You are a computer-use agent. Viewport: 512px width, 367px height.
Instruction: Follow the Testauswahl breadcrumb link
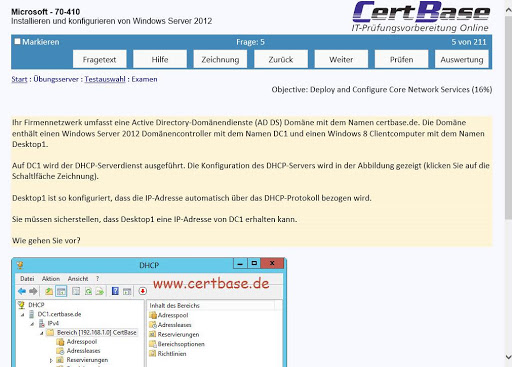105,79
